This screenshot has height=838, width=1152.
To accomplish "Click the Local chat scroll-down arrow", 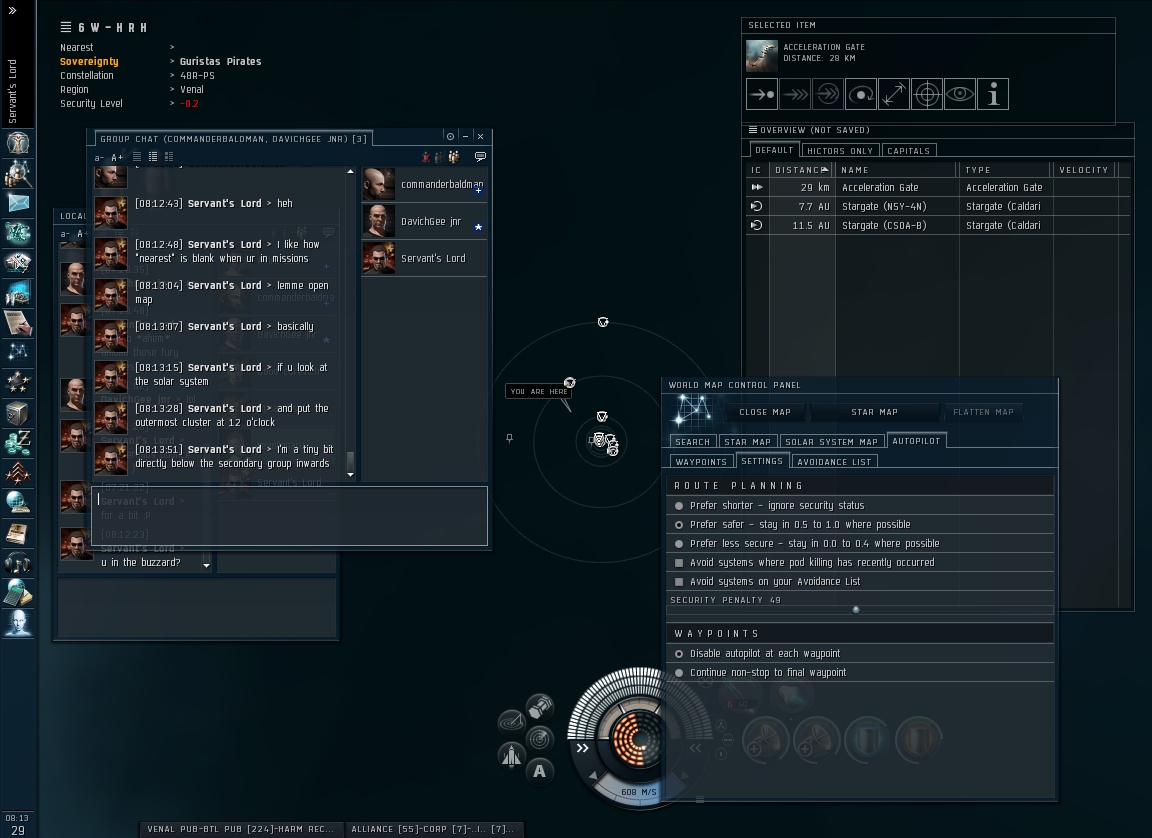I will (206, 565).
